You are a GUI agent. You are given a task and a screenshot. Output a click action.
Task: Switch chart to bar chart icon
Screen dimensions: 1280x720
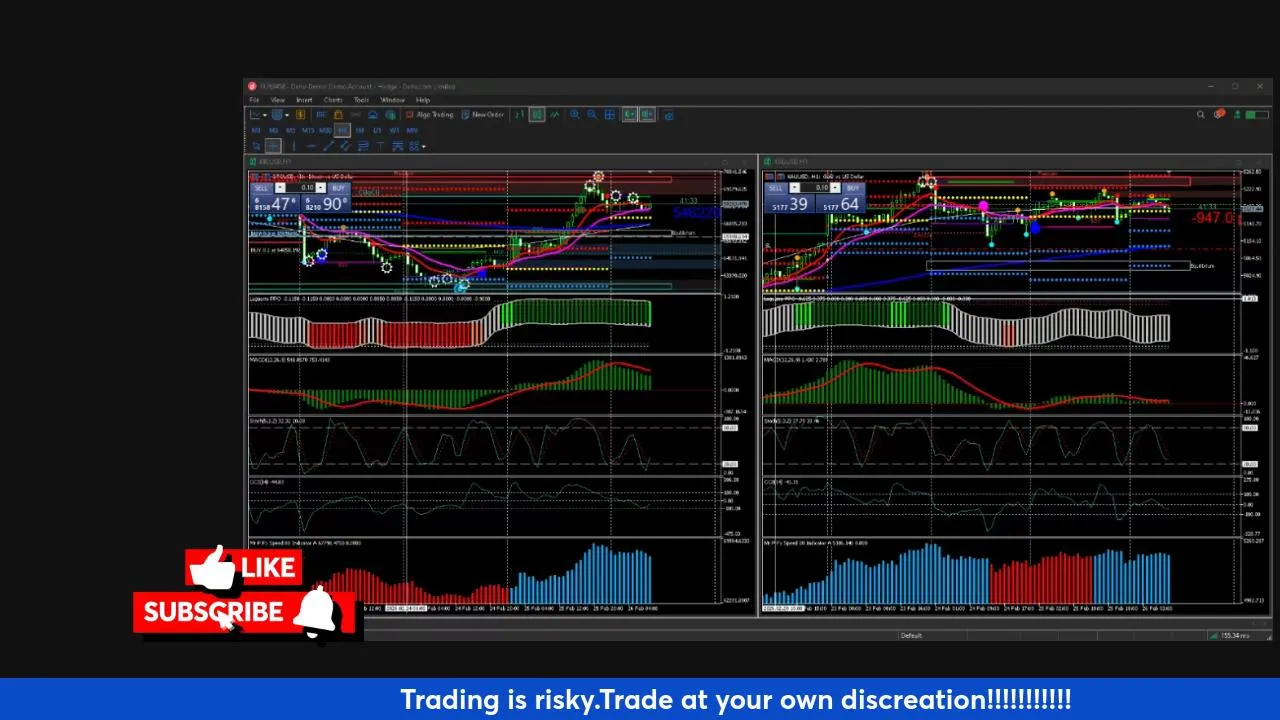(519, 115)
